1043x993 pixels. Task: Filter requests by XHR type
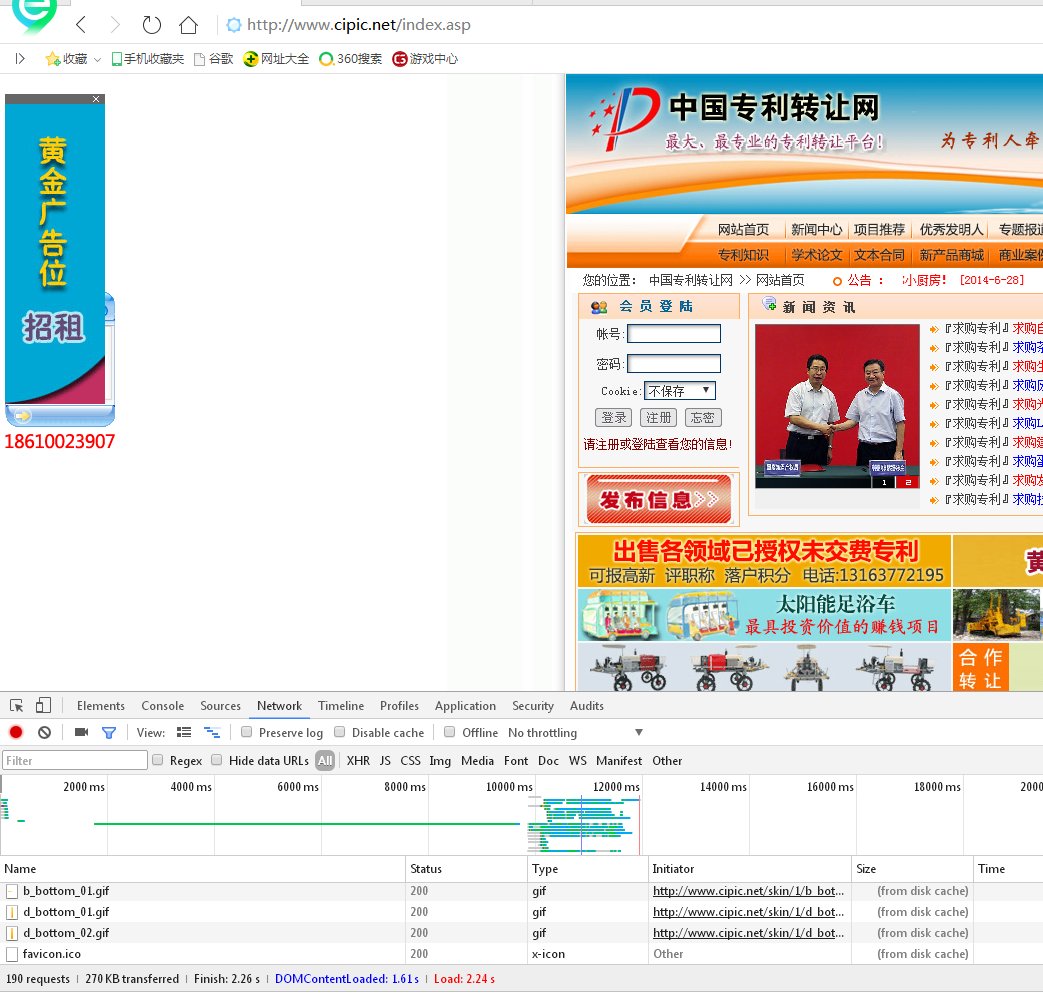[x=358, y=761]
